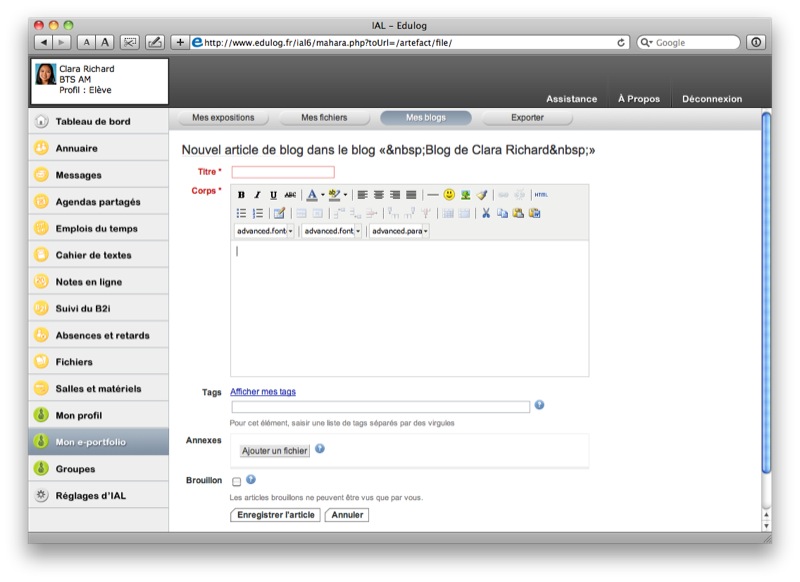Click the help icon next to Tags field
The width and height of the screenshot is (800, 582).
pyautogui.click(x=539, y=405)
